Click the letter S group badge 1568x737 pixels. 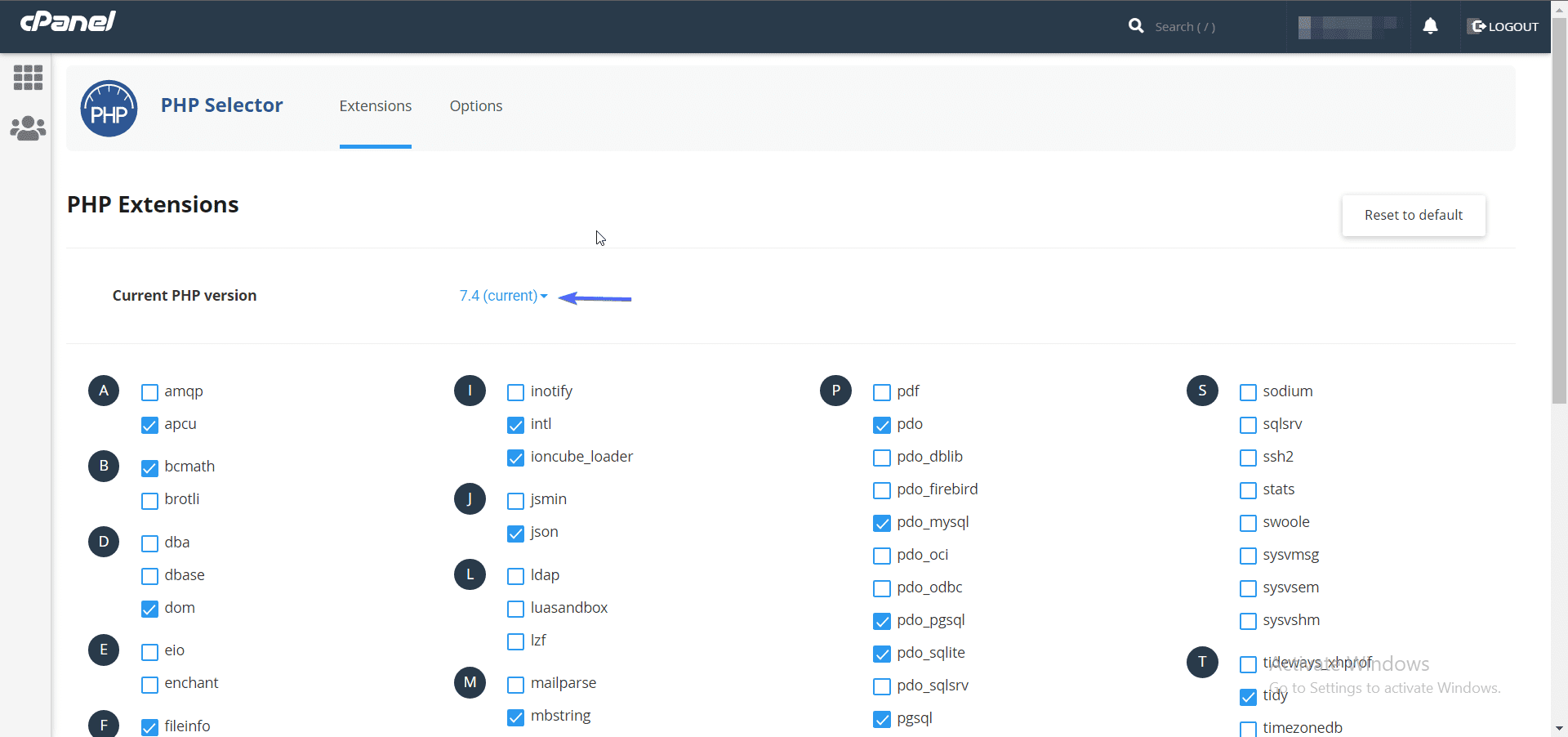tap(1202, 391)
